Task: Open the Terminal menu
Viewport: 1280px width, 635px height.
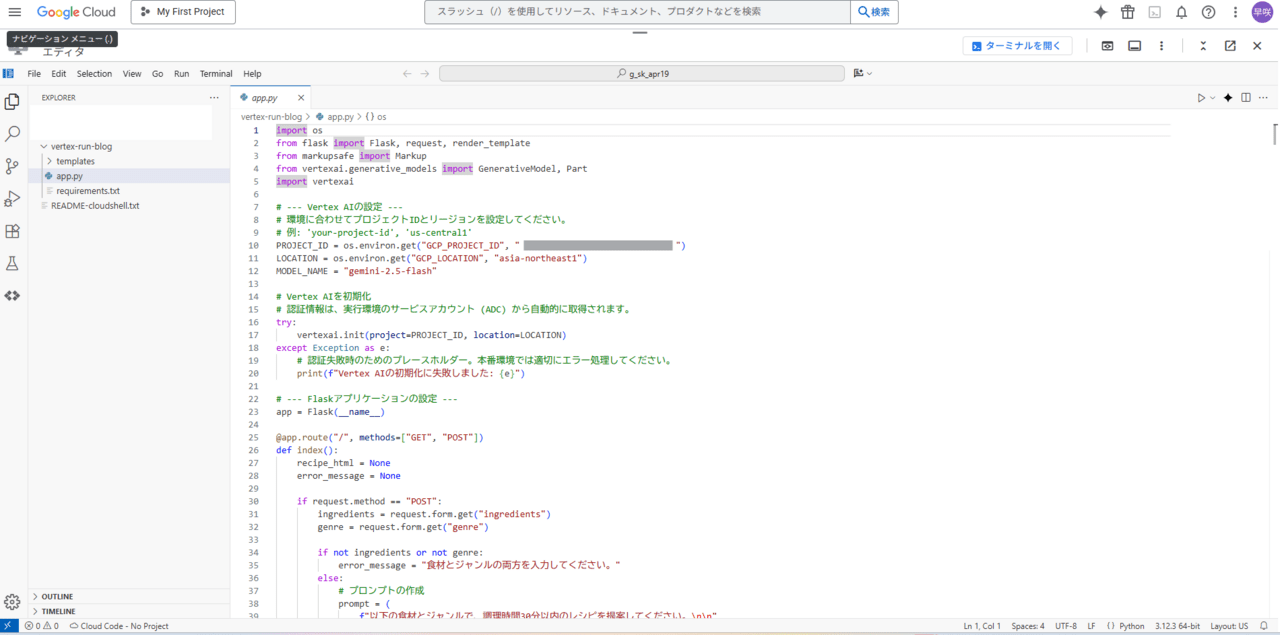Action: coord(215,74)
